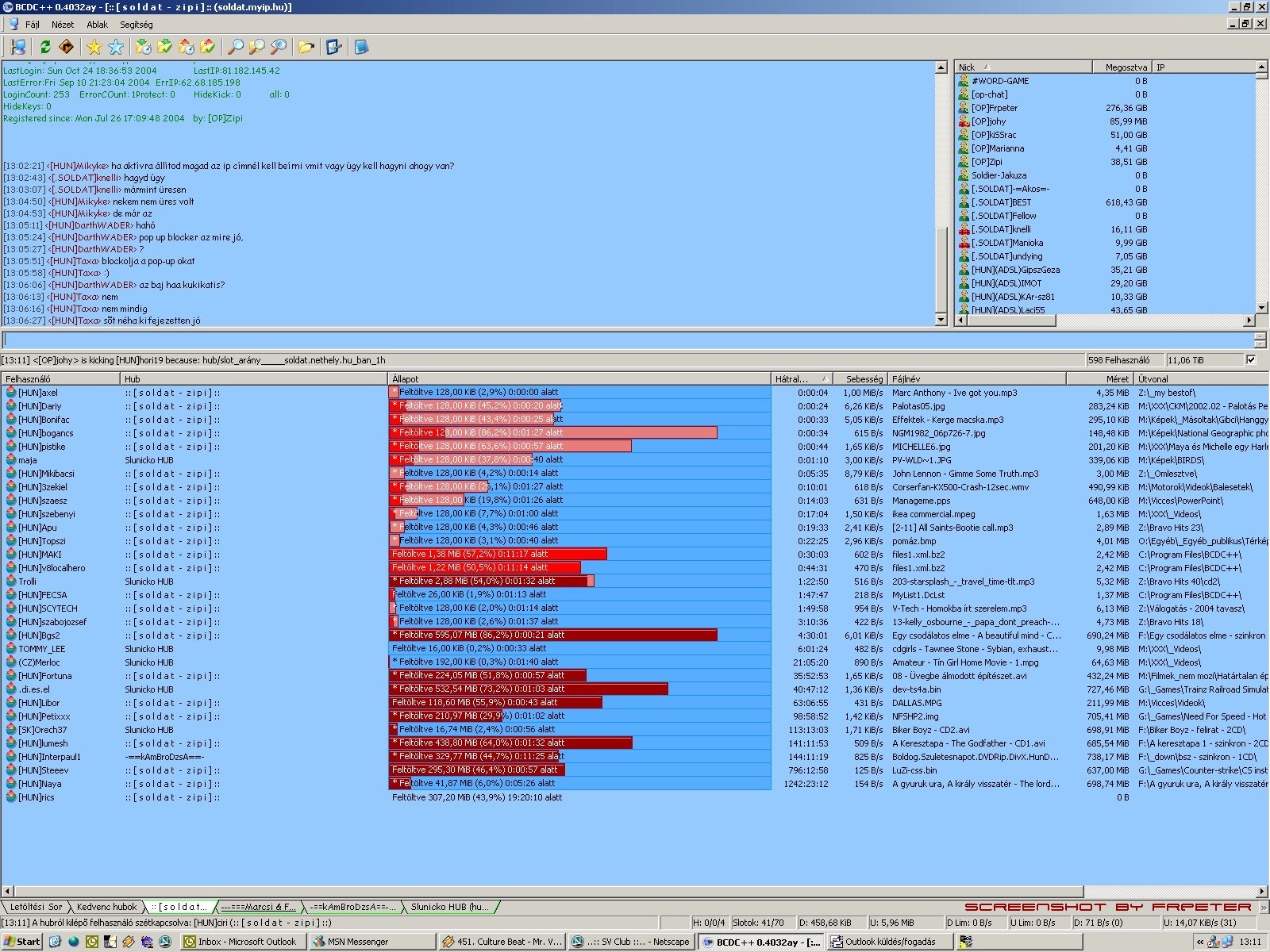Image resolution: width=1270 pixels, height=952 pixels.
Task: Open the Fájl menu
Action: point(32,25)
